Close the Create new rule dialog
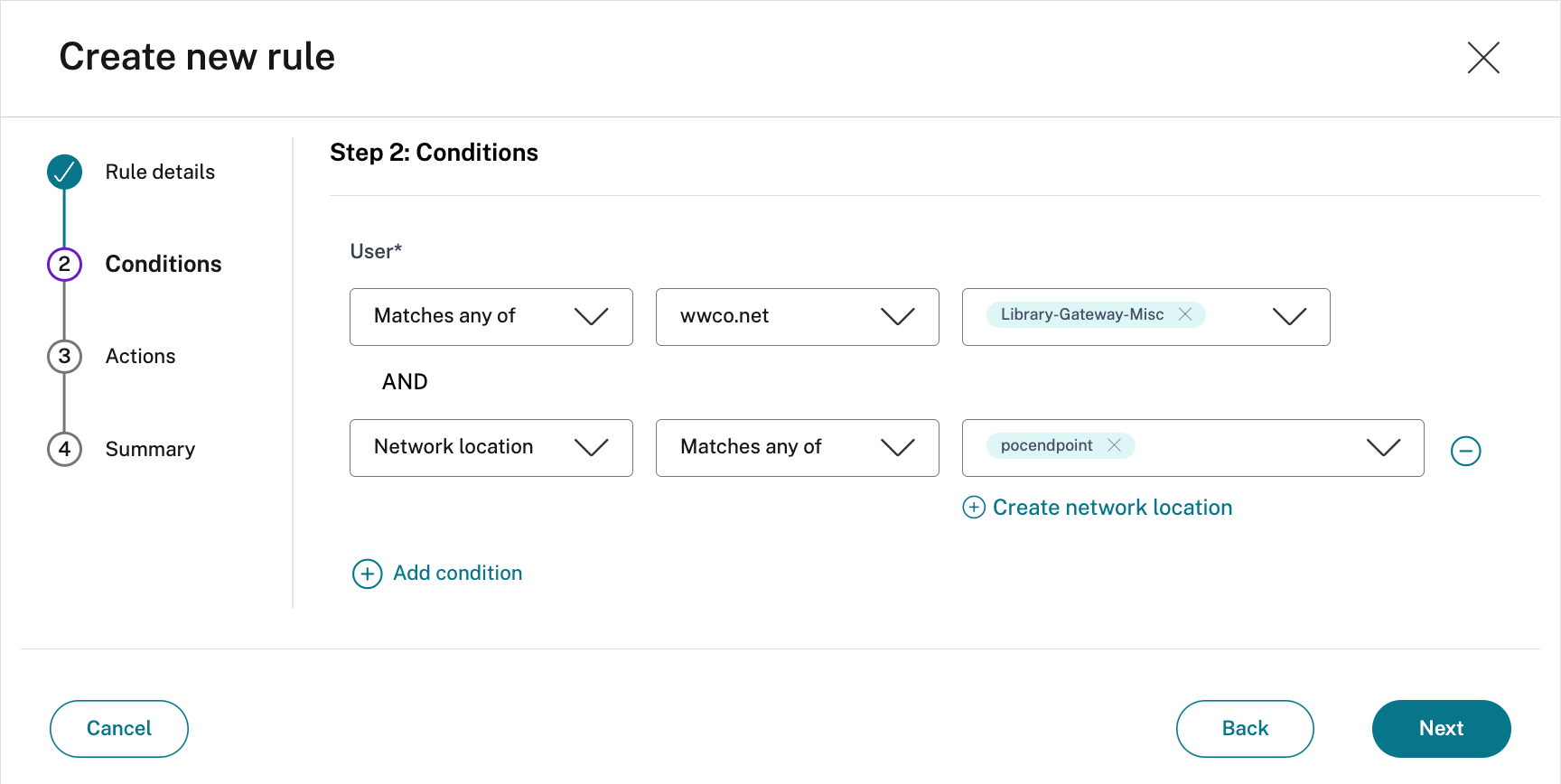Image resolution: width=1561 pixels, height=784 pixels. [x=1483, y=58]
